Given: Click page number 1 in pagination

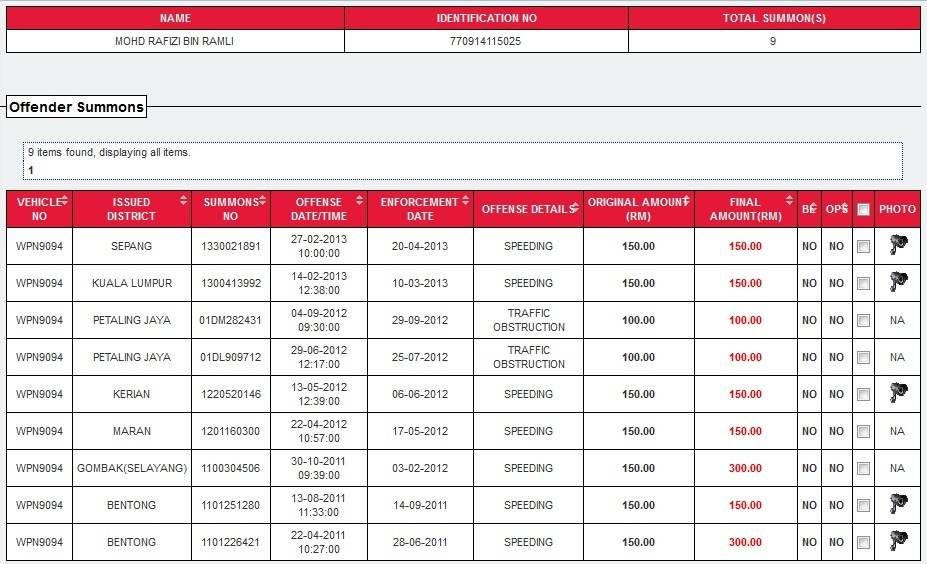Looking at the screenshot, I should pyautogui.click(x=31, y=170).
